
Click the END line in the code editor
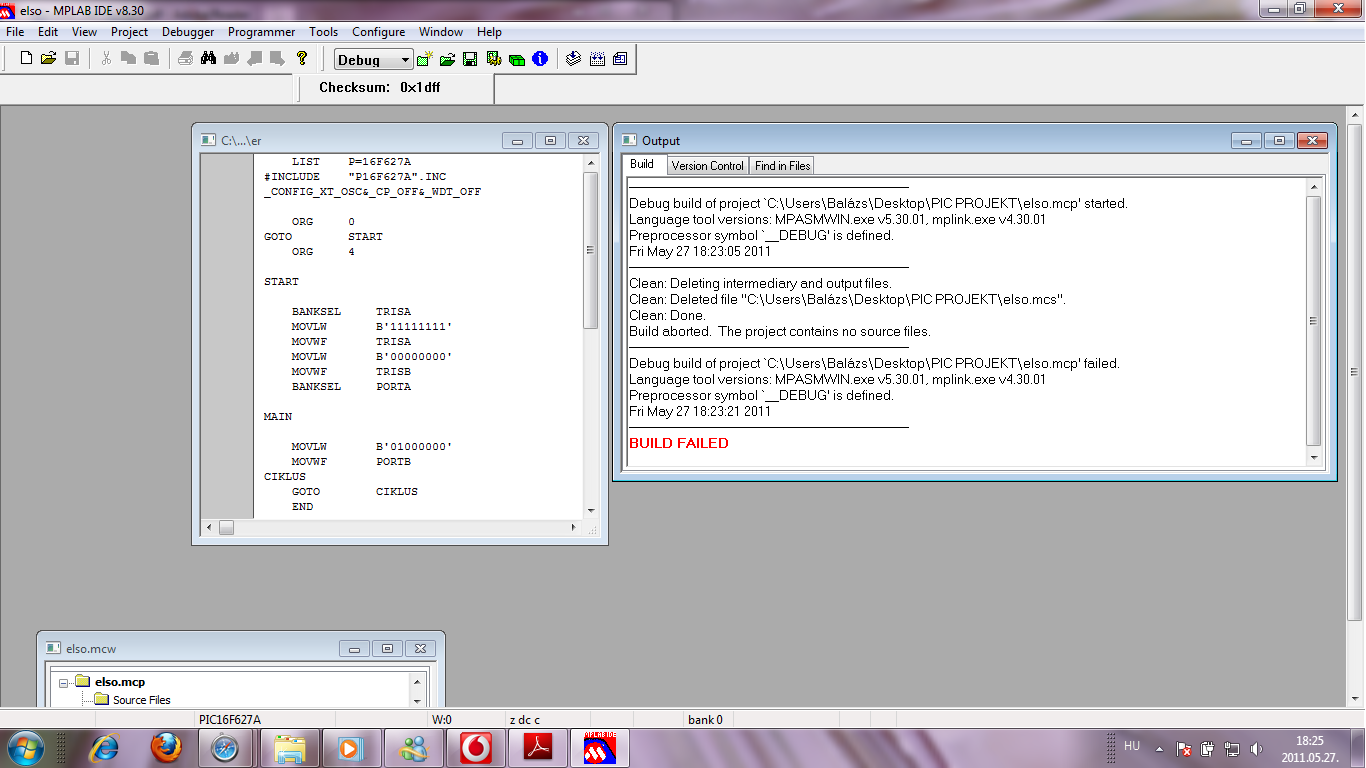pos(302,506)
